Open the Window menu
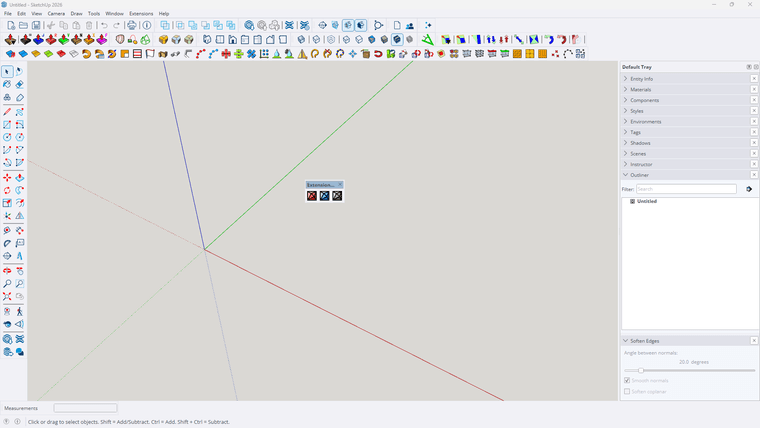This screenshot has width=760, height=428. pos(114,14)
